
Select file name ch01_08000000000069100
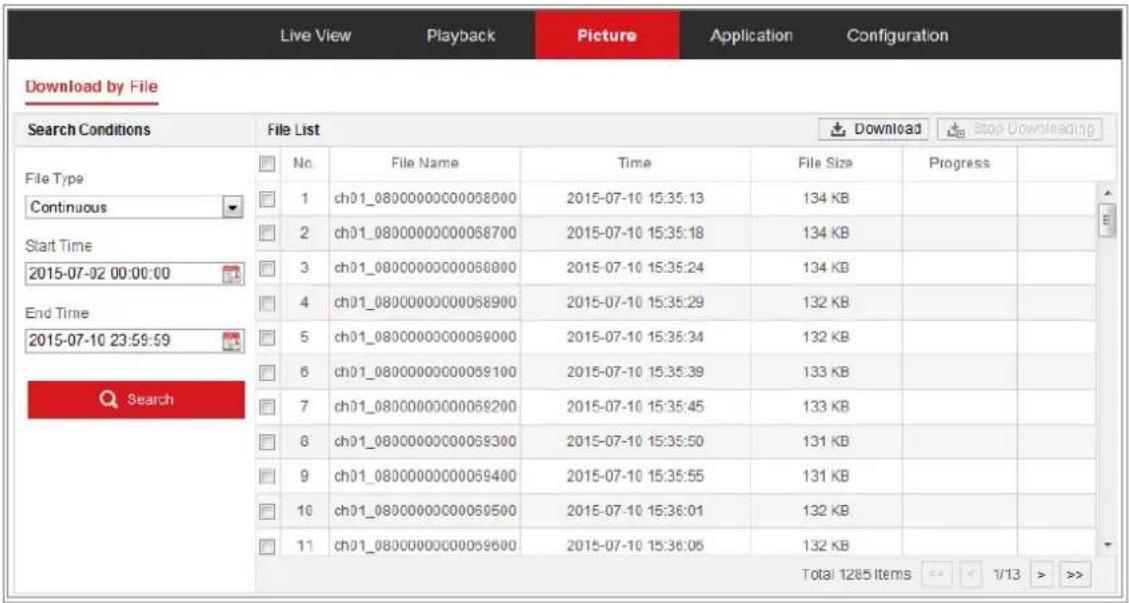pyautogui.click(x=425, y=372)
